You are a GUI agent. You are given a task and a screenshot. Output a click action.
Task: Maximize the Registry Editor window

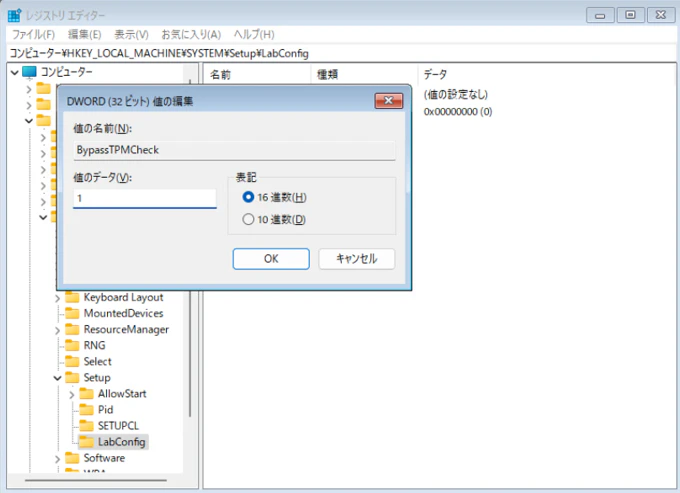click(x=630, y=15)
